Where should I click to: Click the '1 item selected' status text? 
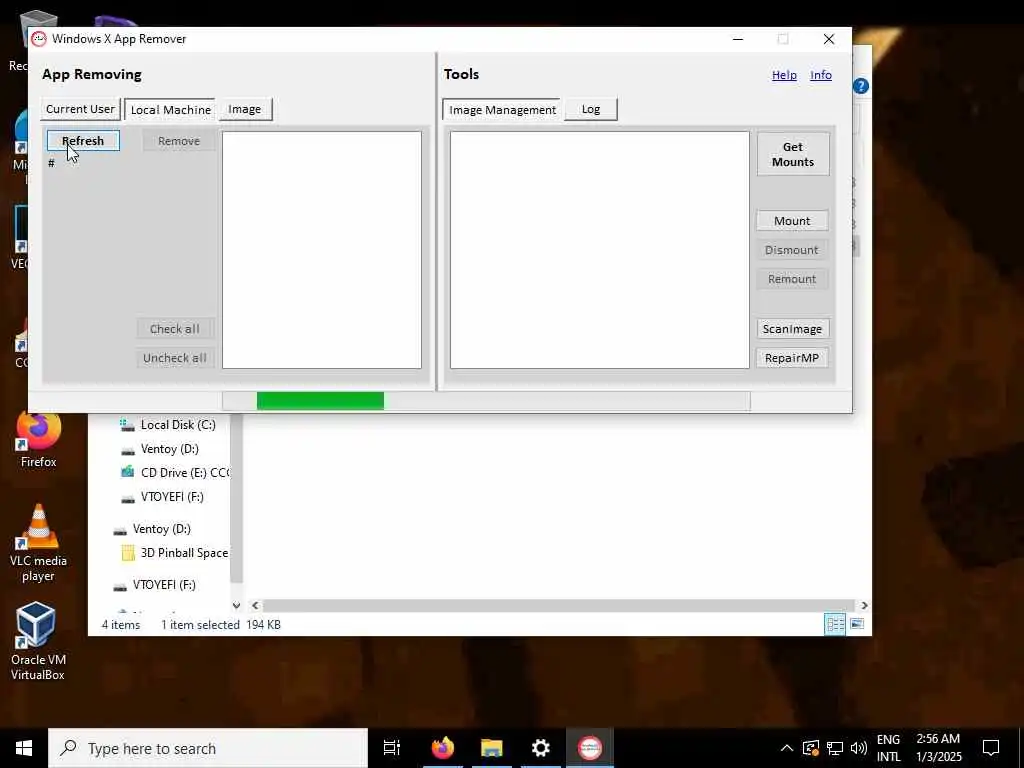200,625
